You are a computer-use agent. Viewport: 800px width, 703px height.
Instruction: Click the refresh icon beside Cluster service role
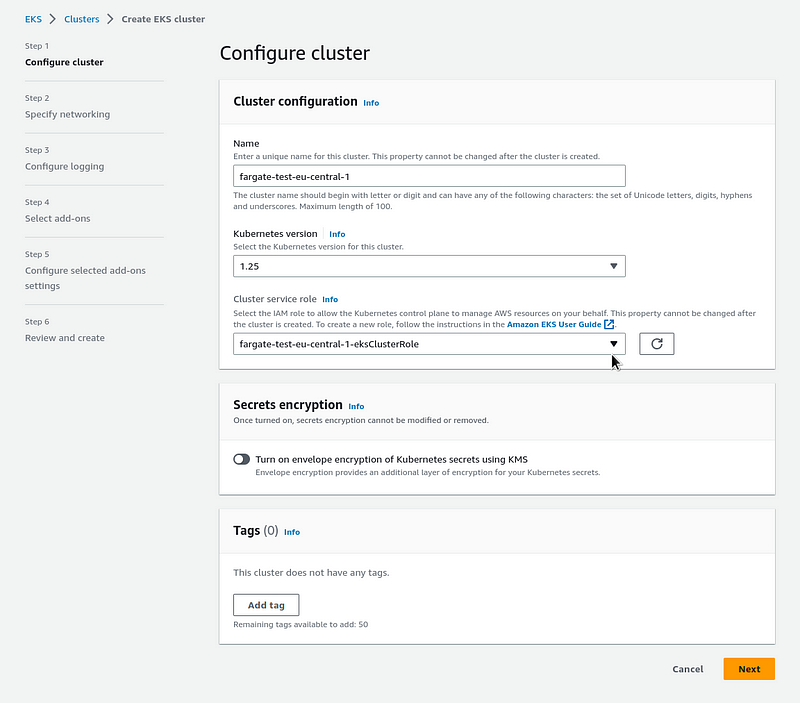[x=656, y=344]
